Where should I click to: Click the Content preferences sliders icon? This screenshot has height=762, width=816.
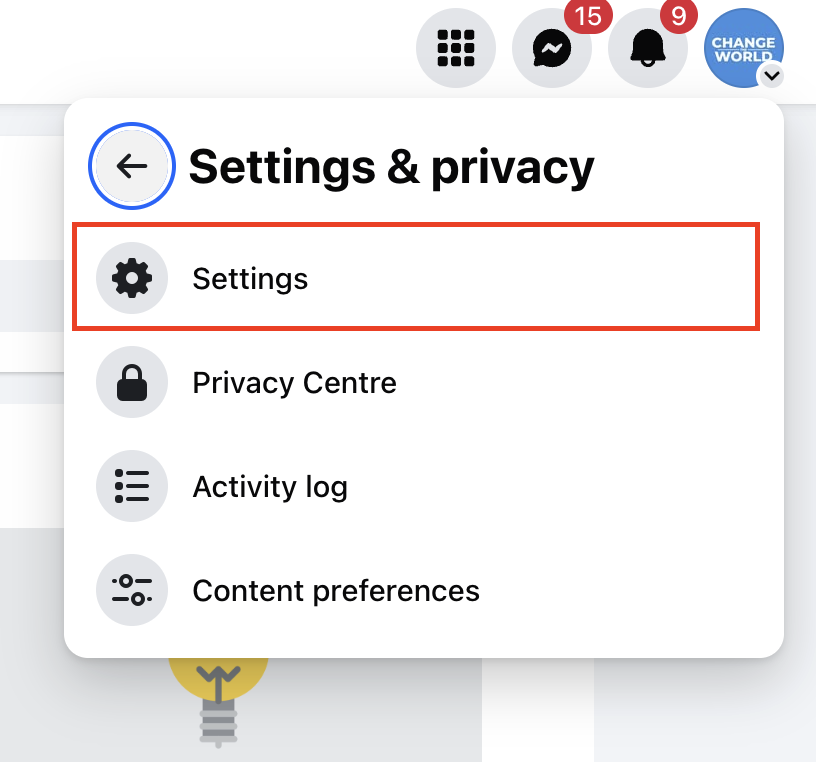(132, 590)
